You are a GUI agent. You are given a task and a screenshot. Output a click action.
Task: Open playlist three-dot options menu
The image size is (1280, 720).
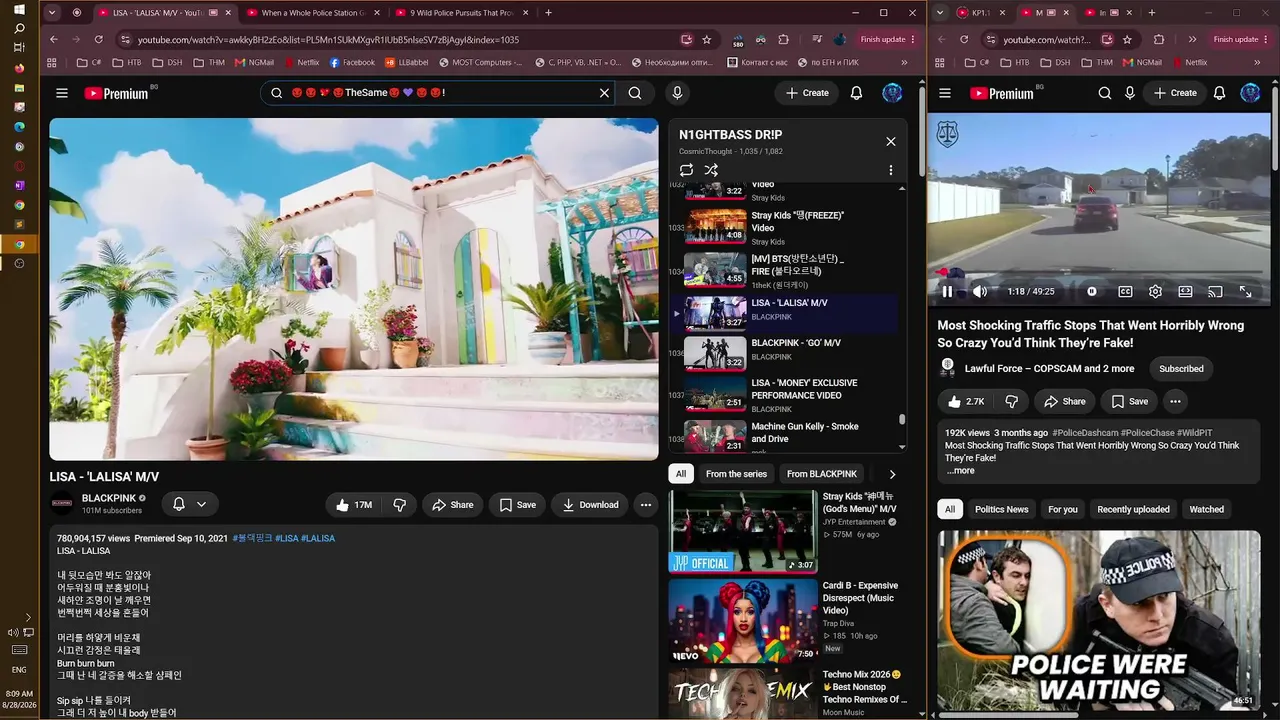(x=890, y=170)
